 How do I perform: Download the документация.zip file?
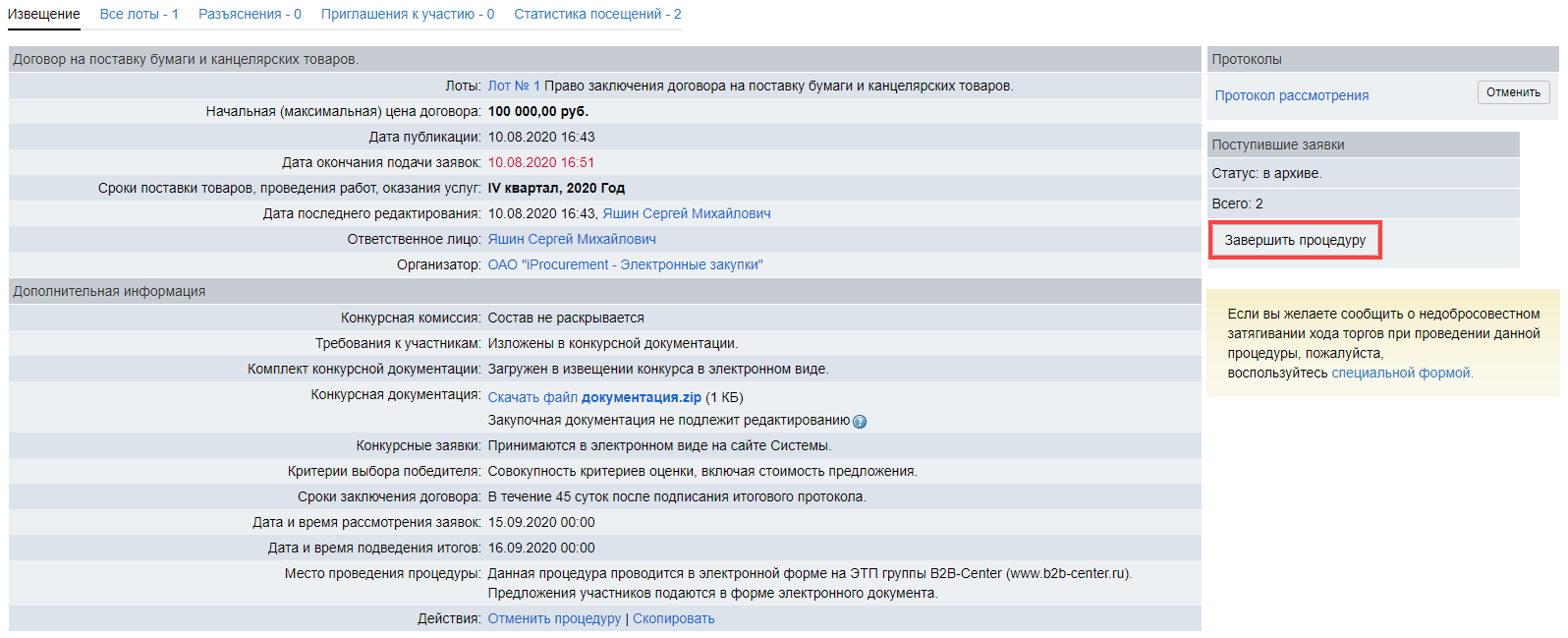pyautogui.click(x=594, y=397)
